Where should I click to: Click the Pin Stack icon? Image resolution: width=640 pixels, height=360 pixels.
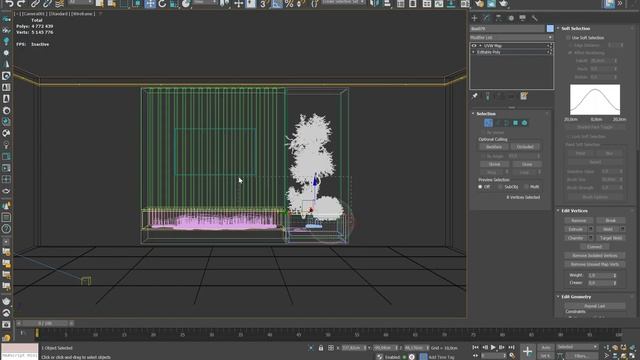click(x=475, y=96)
